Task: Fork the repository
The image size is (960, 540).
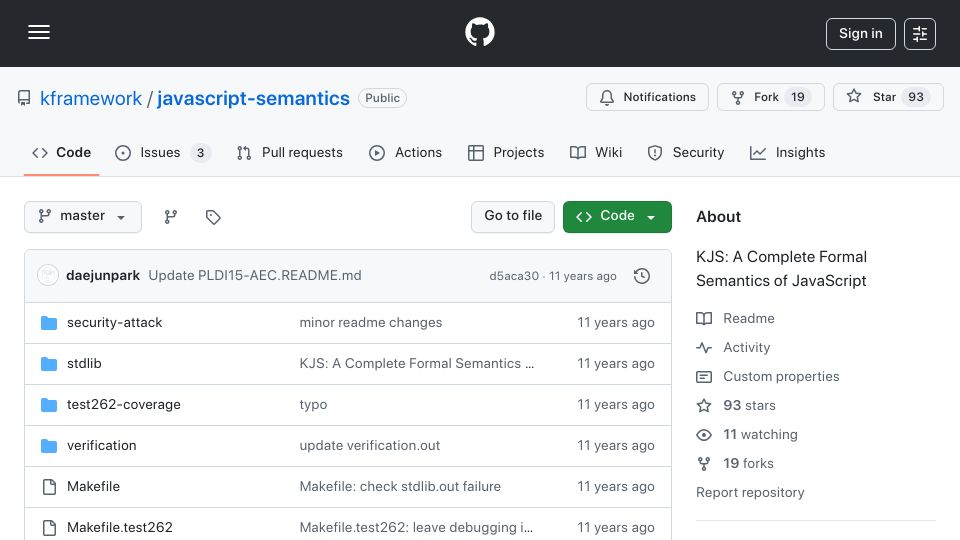Action: click(x=771, y=97)
